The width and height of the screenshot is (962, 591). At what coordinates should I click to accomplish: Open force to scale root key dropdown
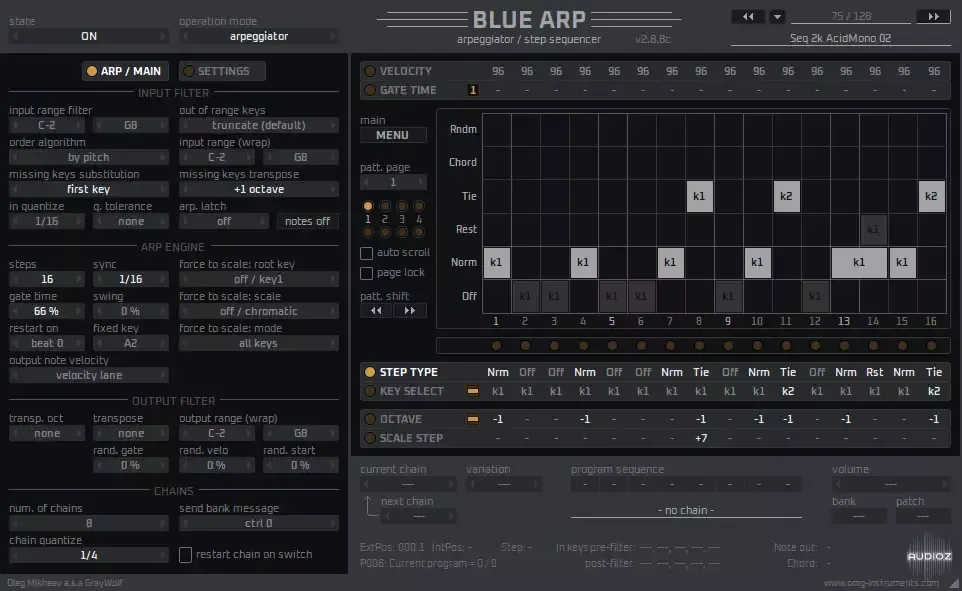259,279
